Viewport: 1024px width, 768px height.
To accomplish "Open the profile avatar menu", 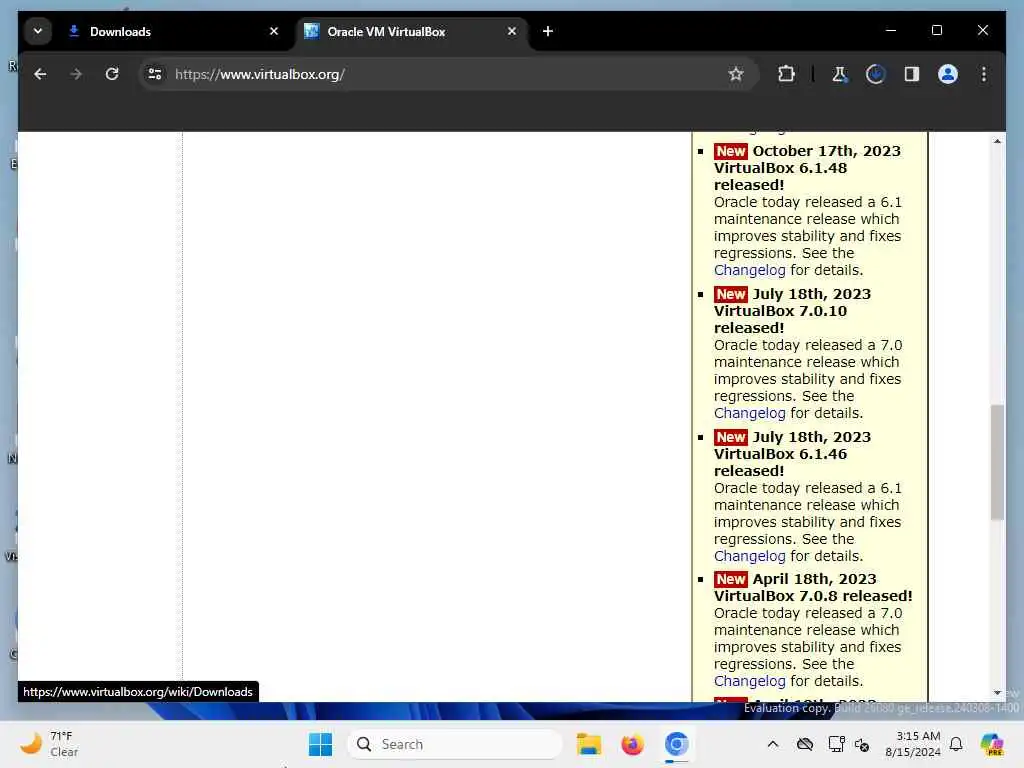I will pyautogui.click(x=948, y=74).
